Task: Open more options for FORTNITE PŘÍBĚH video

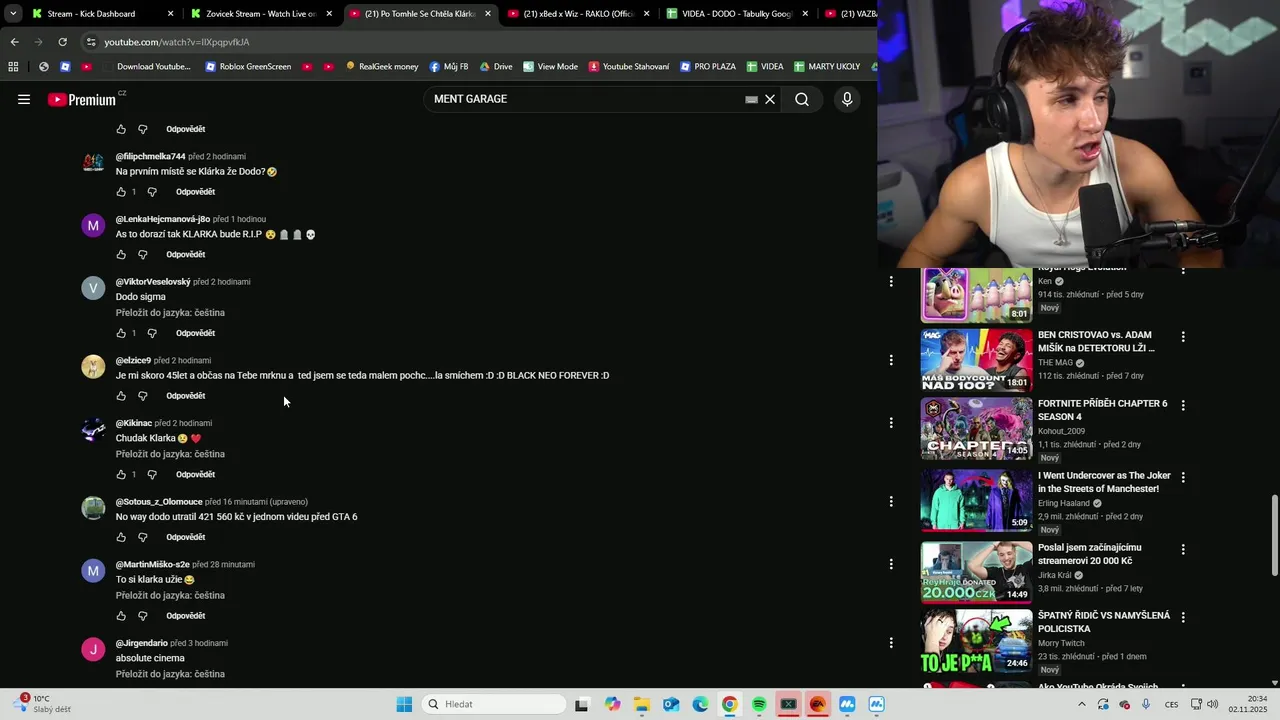Action: pyautogui.click(x=1183, y=406)
